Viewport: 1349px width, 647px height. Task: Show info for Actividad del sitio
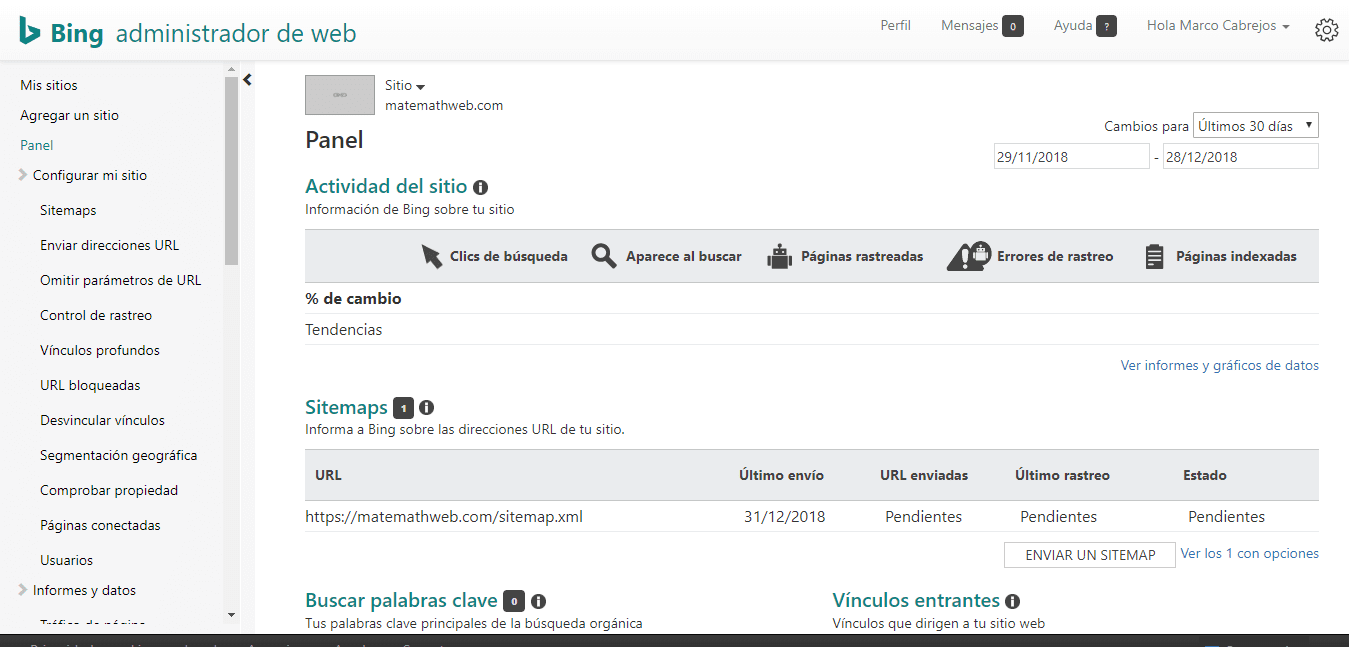pos(480,187)
